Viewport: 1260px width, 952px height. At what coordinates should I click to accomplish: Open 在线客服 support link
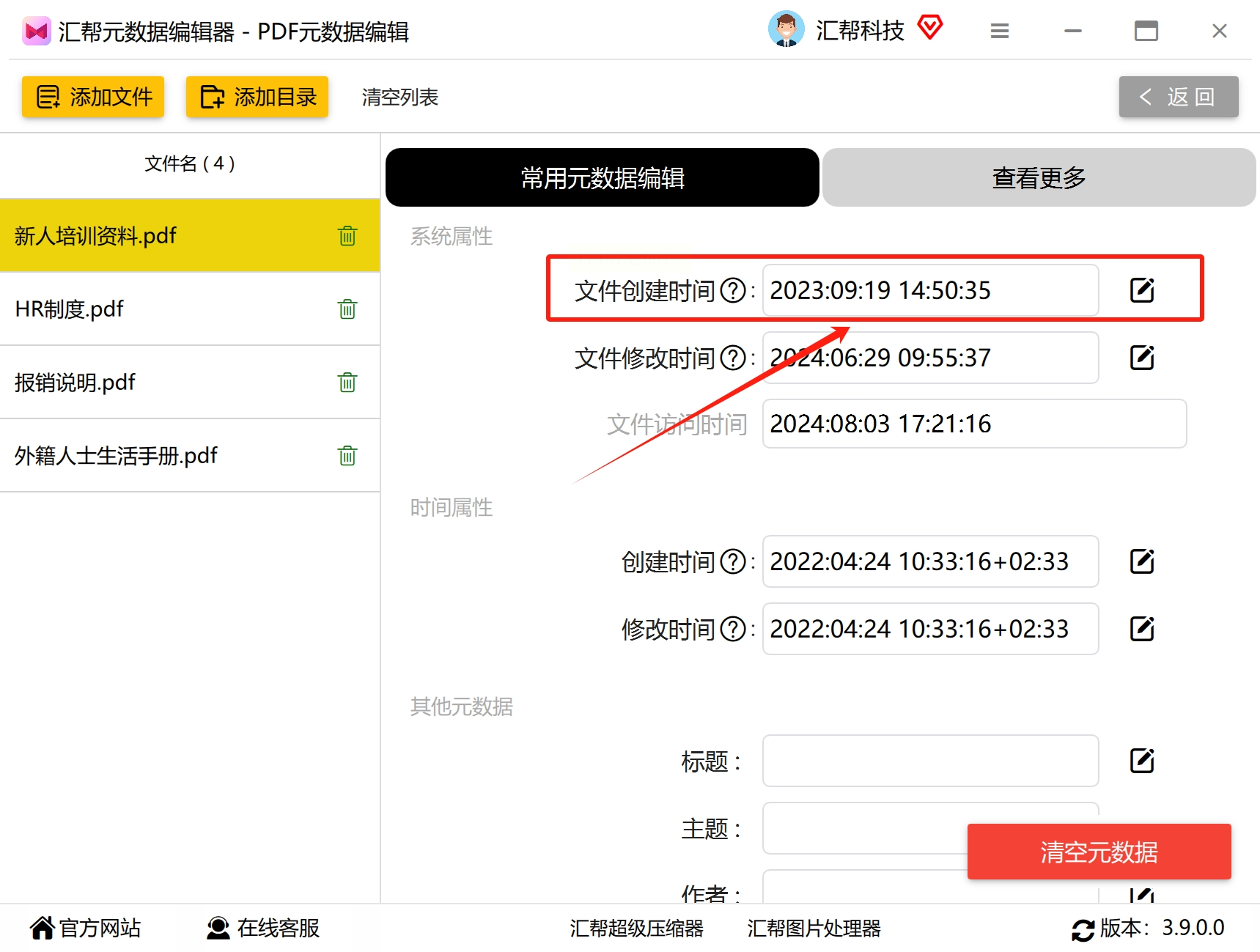263,929
